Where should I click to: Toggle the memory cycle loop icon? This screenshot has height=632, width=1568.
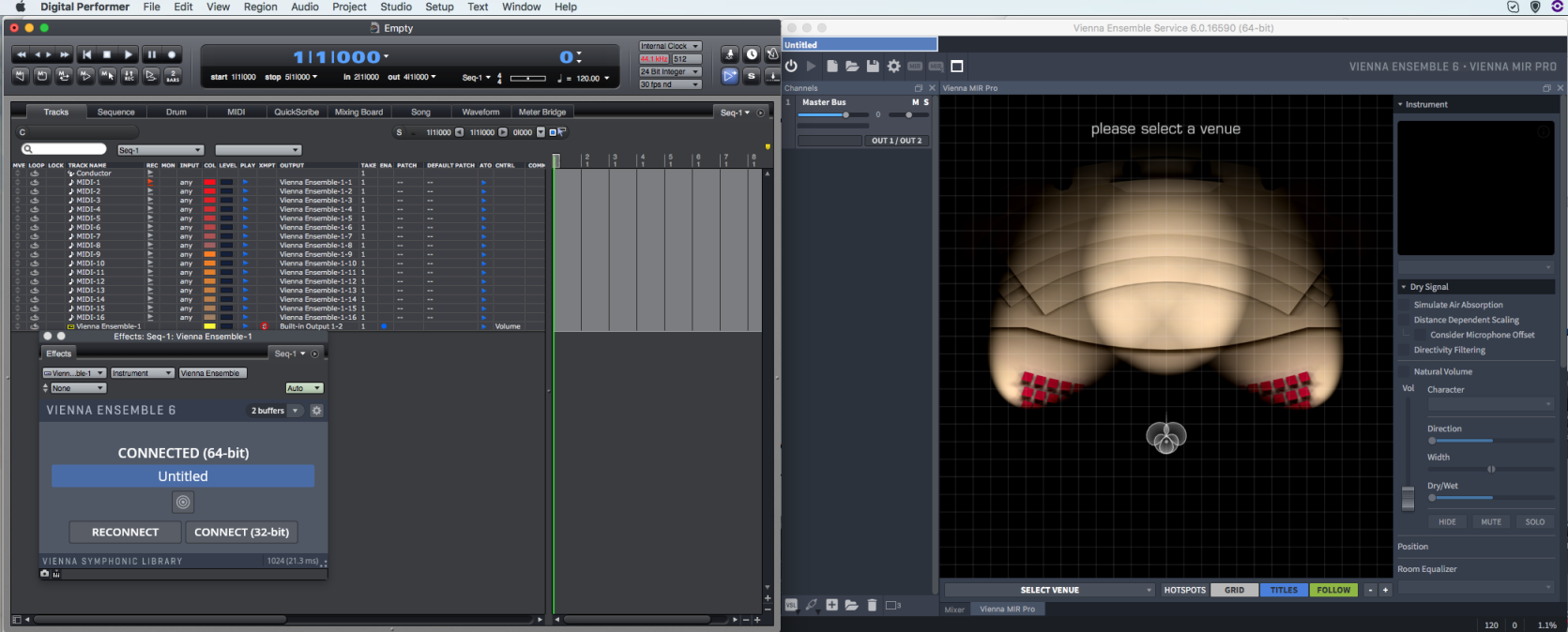[64, 75]
